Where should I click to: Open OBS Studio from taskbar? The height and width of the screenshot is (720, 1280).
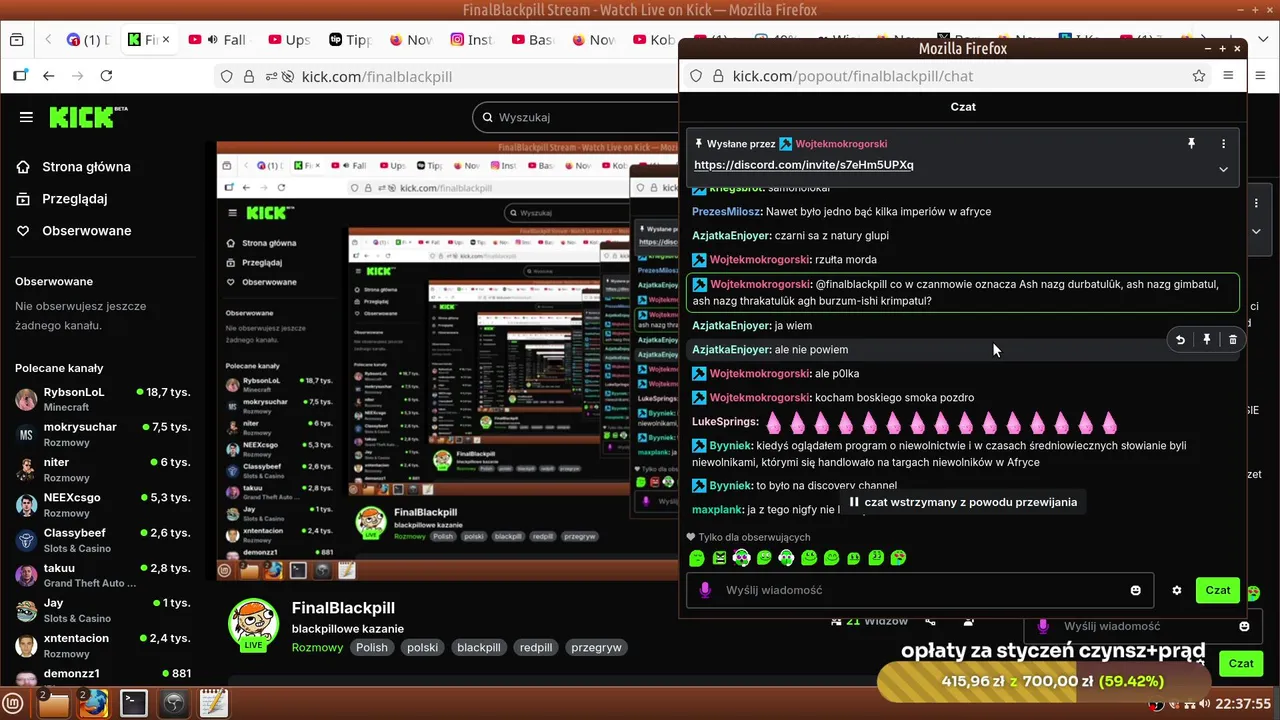[174, 703]
